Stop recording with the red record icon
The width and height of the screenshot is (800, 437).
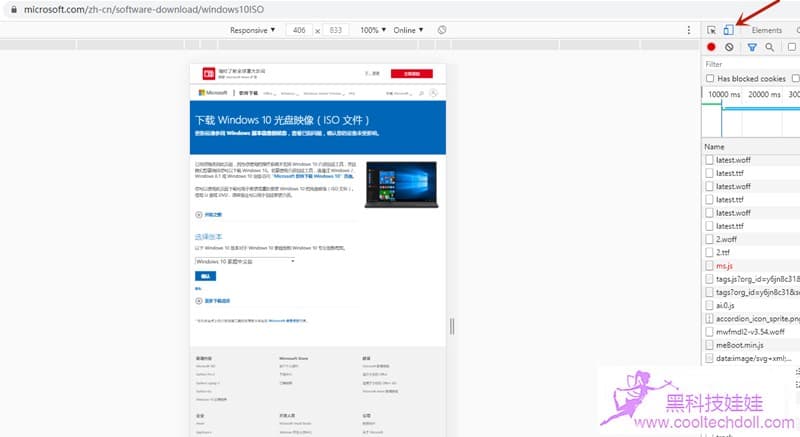click(x=711, y=47)
